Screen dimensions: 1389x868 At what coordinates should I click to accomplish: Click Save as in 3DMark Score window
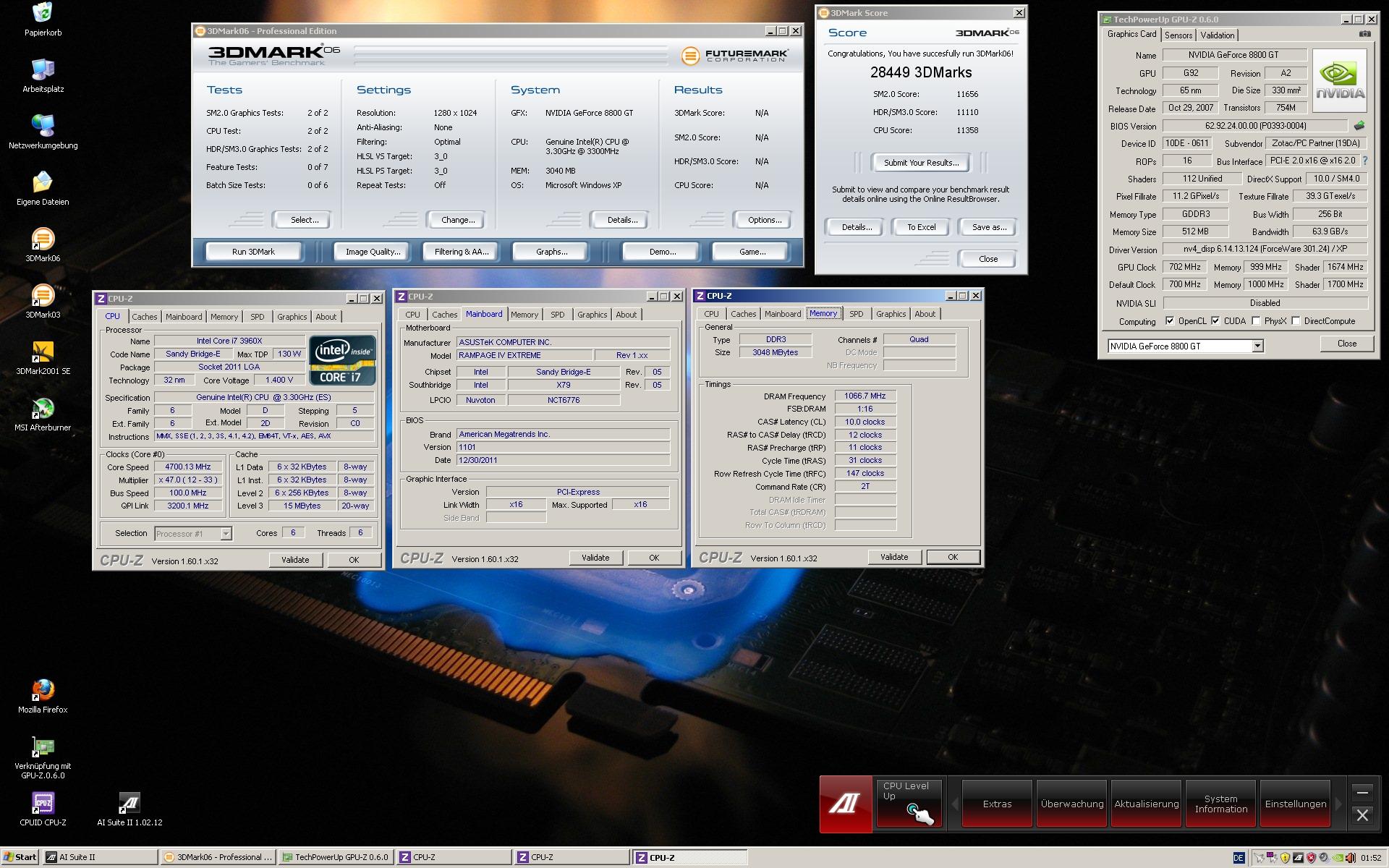point(988,227)
